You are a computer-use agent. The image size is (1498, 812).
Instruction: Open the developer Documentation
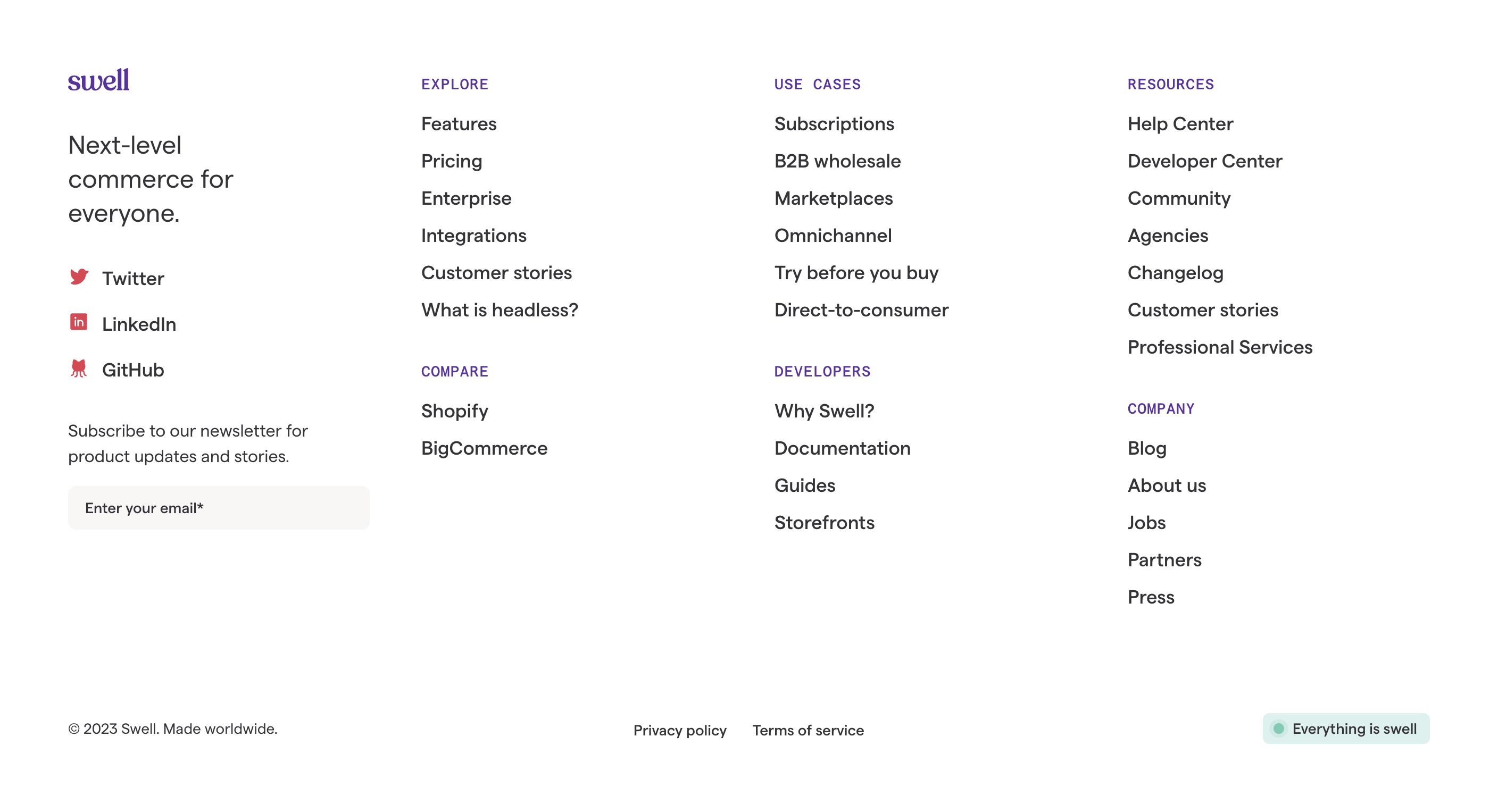pyautogui.click(x=842, y=448)
